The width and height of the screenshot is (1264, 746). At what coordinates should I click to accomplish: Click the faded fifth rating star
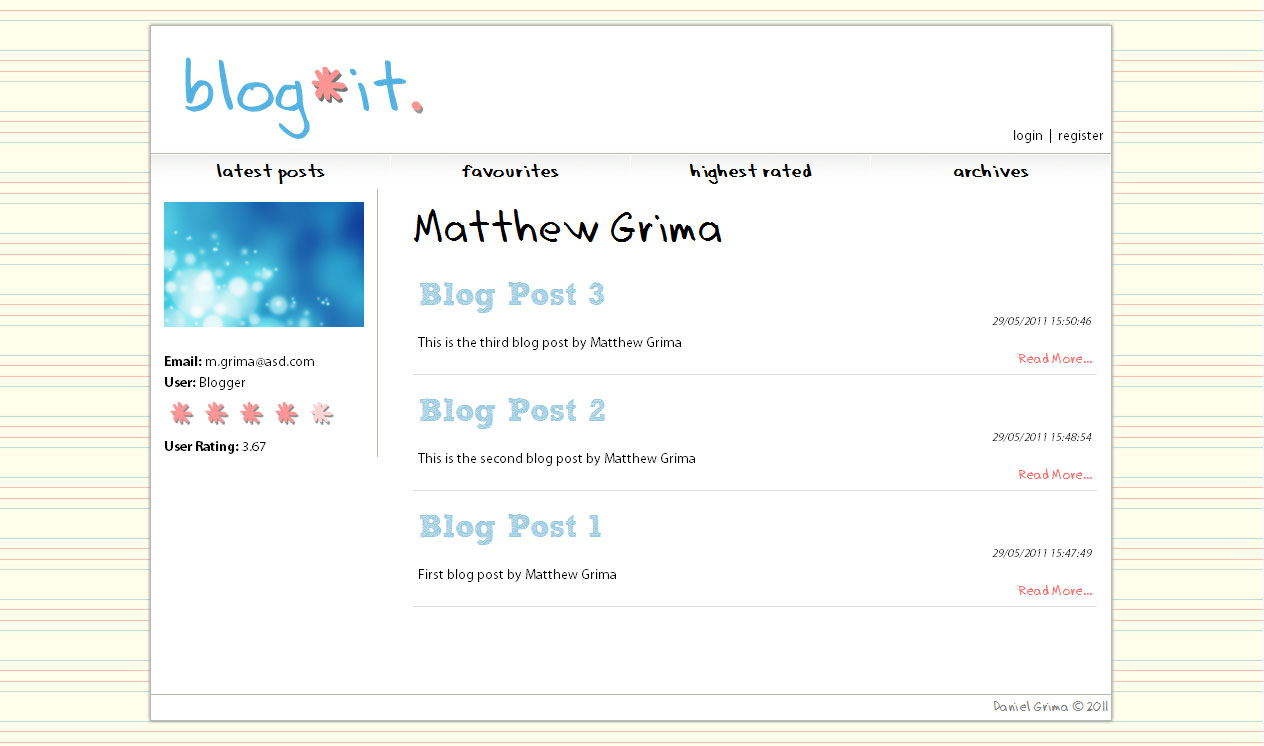pyautogui.click(x=321, y=413)
